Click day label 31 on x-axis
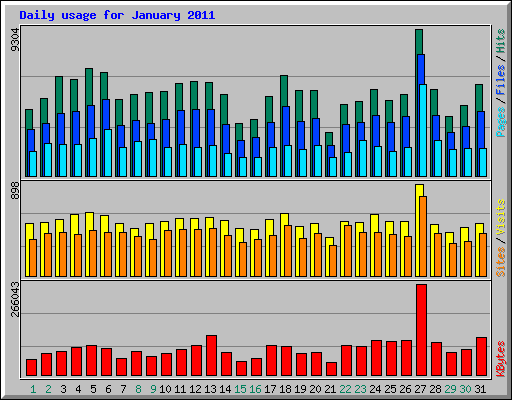512x400 pixels. pyautogui.click(x=480, y=389)
